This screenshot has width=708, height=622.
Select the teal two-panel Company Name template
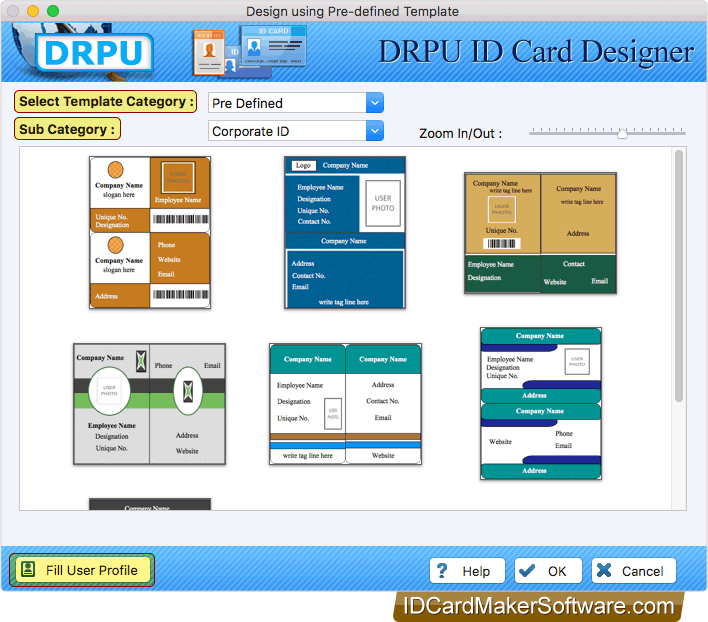(x=345, y=404)
